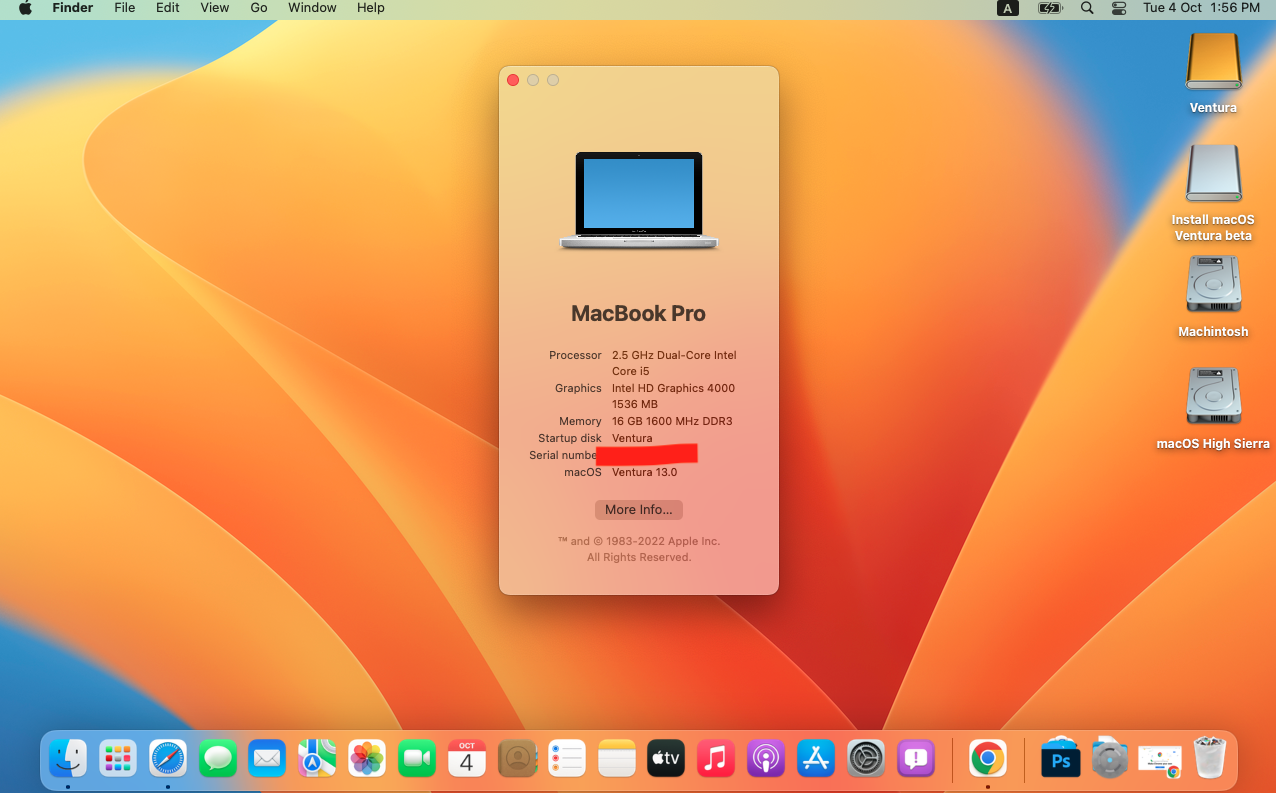Launch FaceTime from the dock
The width and height of the screenshot is (1276, 793).
pyautogui.click(x=417, y=760)
